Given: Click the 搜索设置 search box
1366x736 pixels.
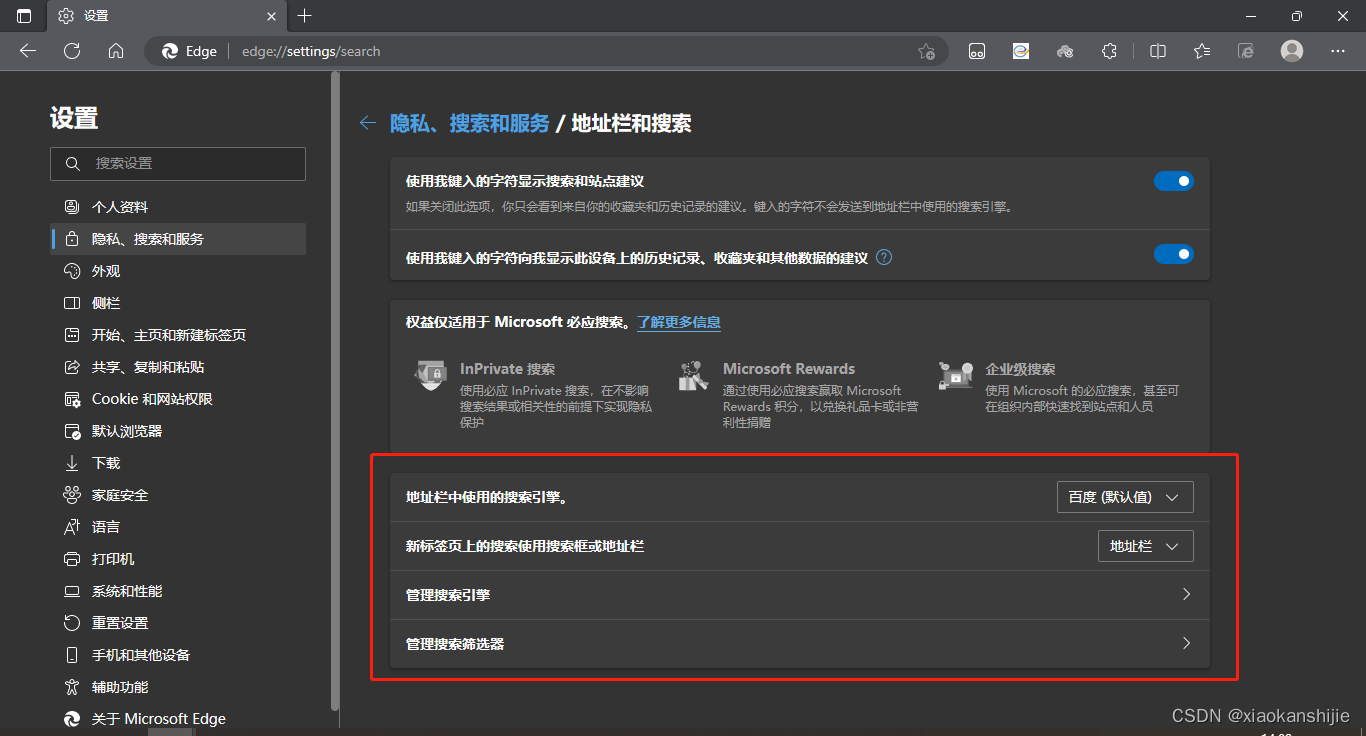Looking at the screenshot, I should coord(178,164).
